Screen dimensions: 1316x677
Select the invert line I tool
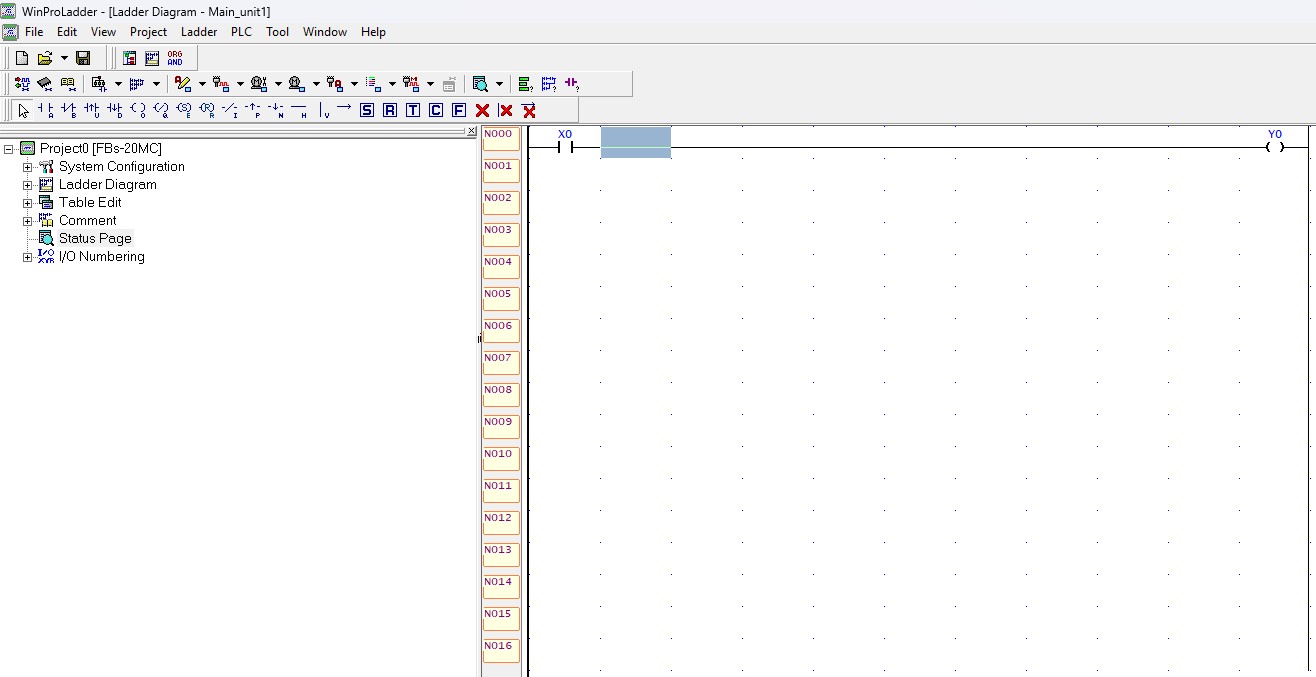[x=230, y=110]
